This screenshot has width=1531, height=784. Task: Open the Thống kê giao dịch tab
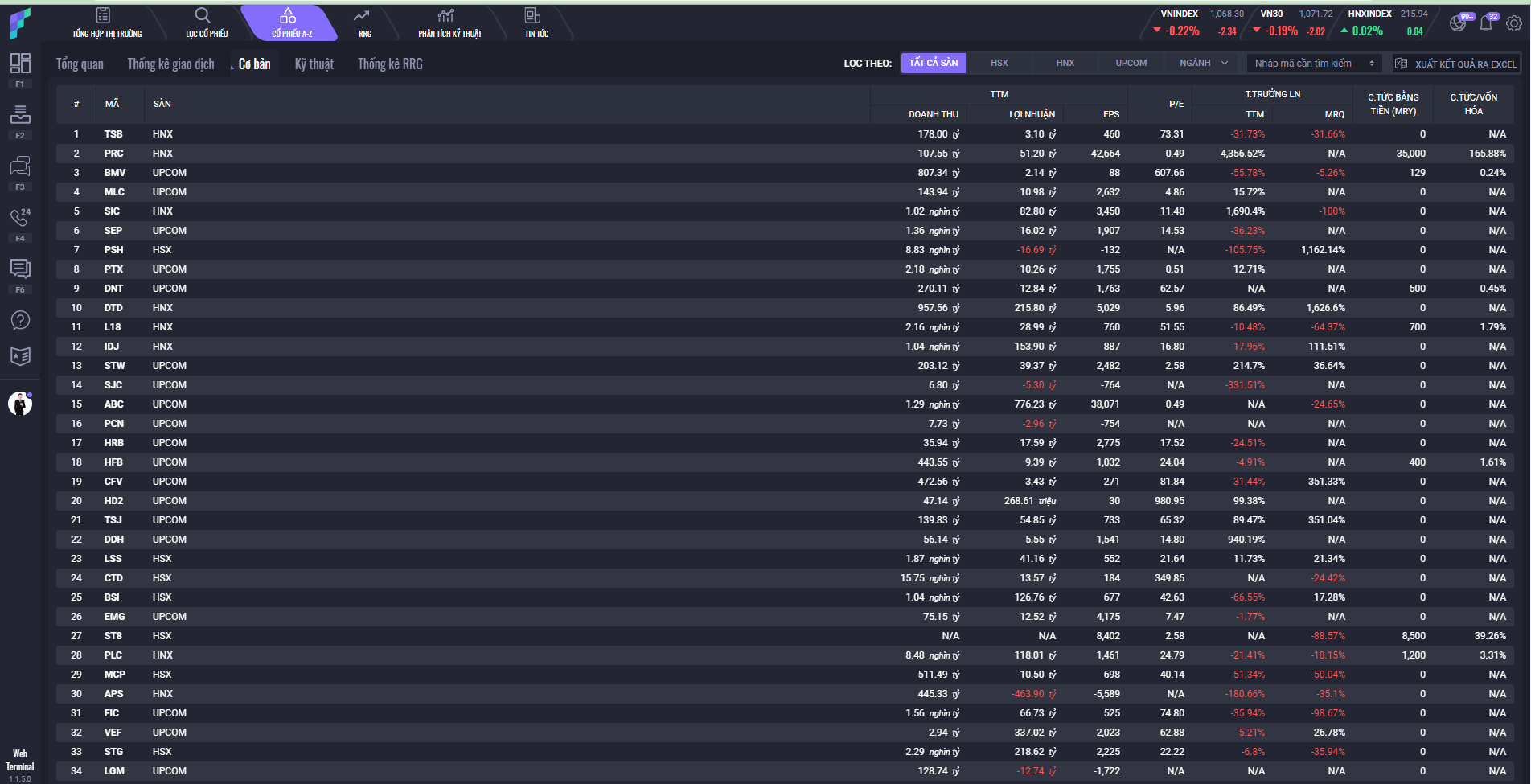tap(170, 64)
